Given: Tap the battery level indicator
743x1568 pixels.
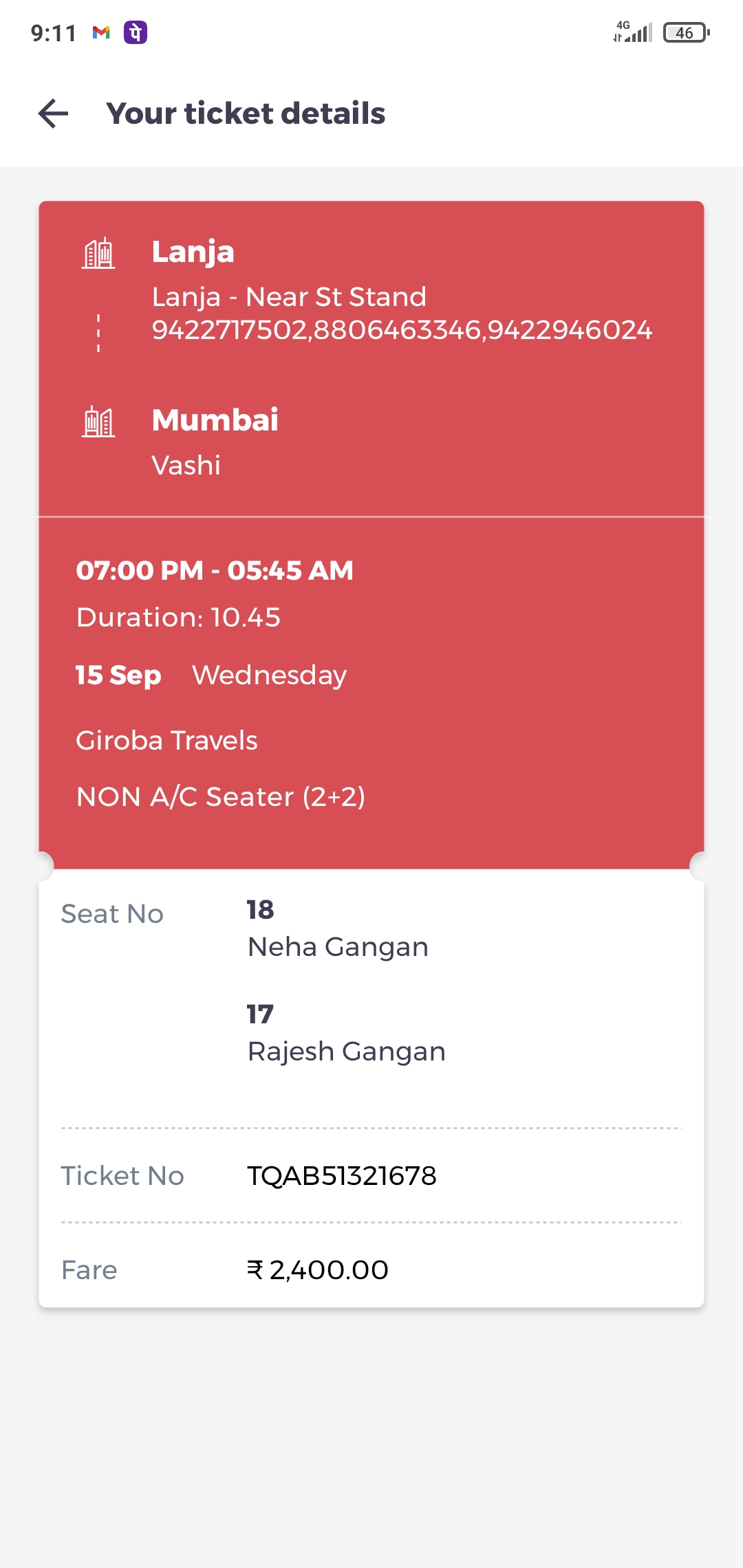Looking at the screenshot, I should [x=685, y=32].
